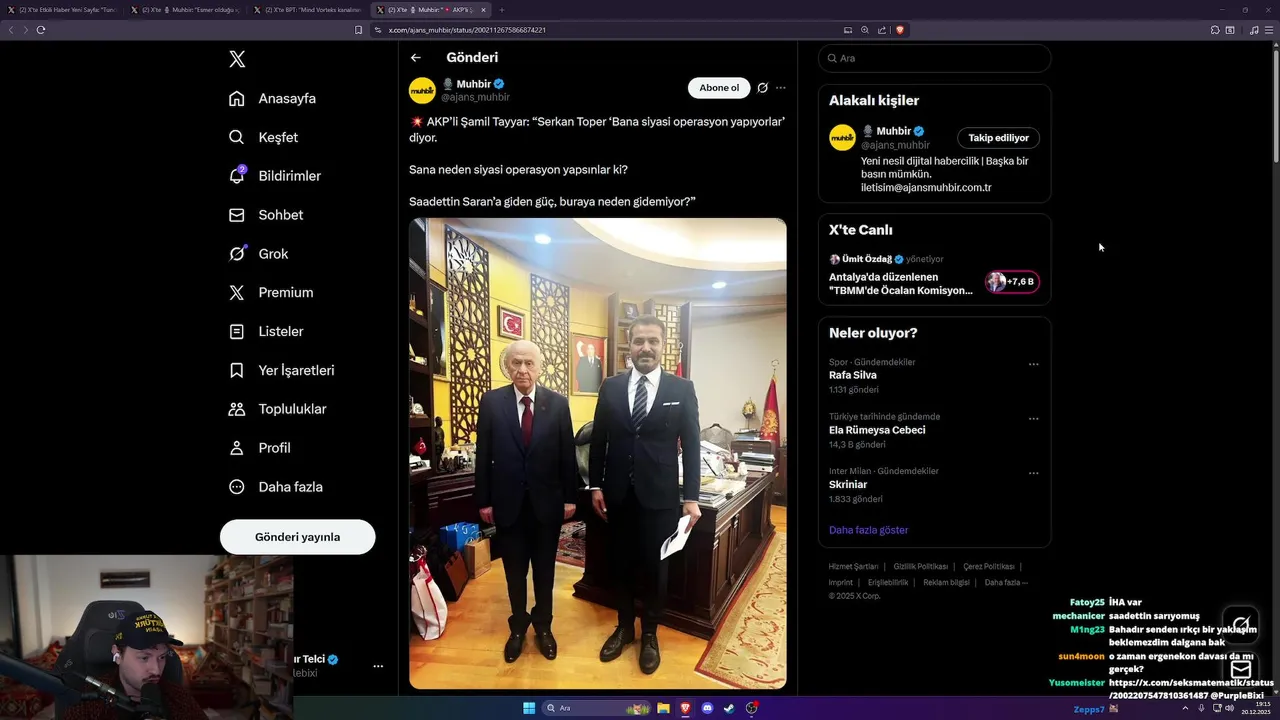Open Reklam bilgisi footer link

pyautogui.click(x=946, y=582)
